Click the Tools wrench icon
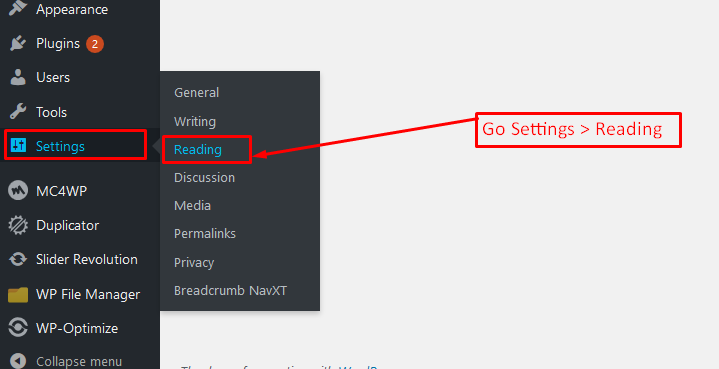Viewport: 719px width, 369px height. 18,112
